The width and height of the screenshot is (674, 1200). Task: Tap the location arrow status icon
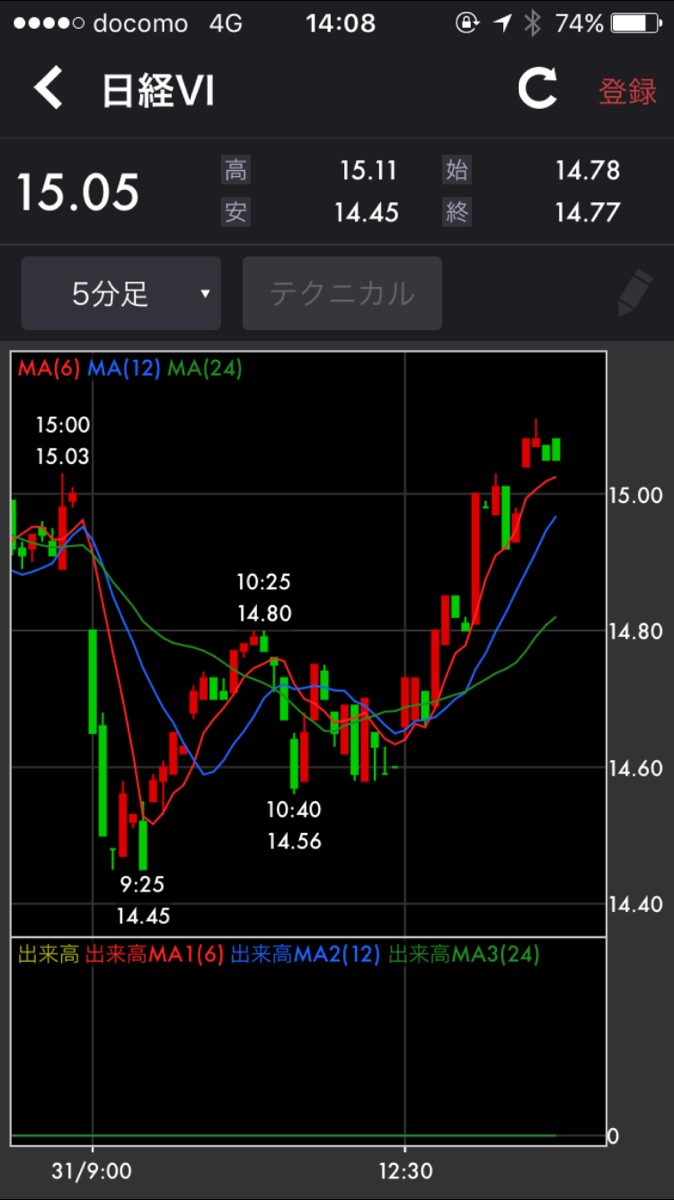[x=502, y=23]
